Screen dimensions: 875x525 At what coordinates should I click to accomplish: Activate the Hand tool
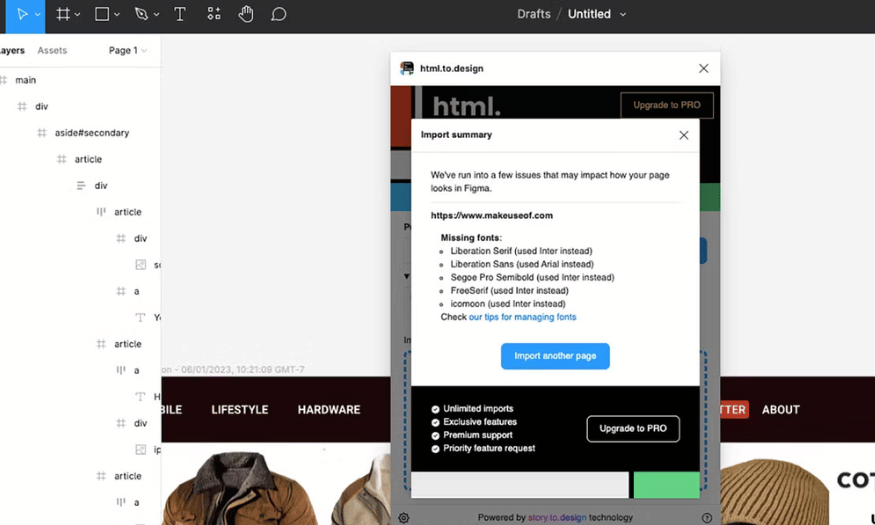[246, 14]
